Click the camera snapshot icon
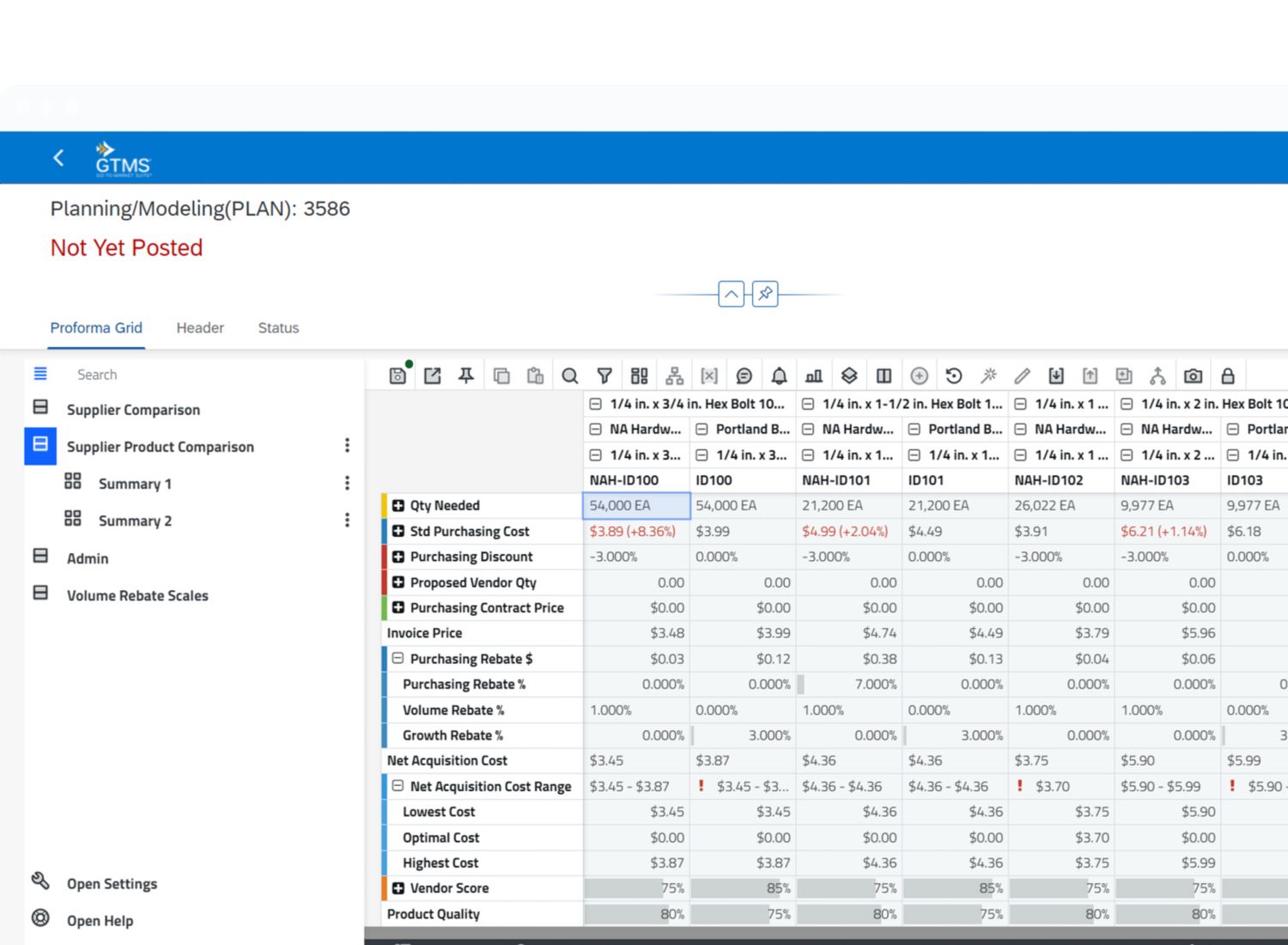This screenshot has height=945, width=1288. (1193, 375)
